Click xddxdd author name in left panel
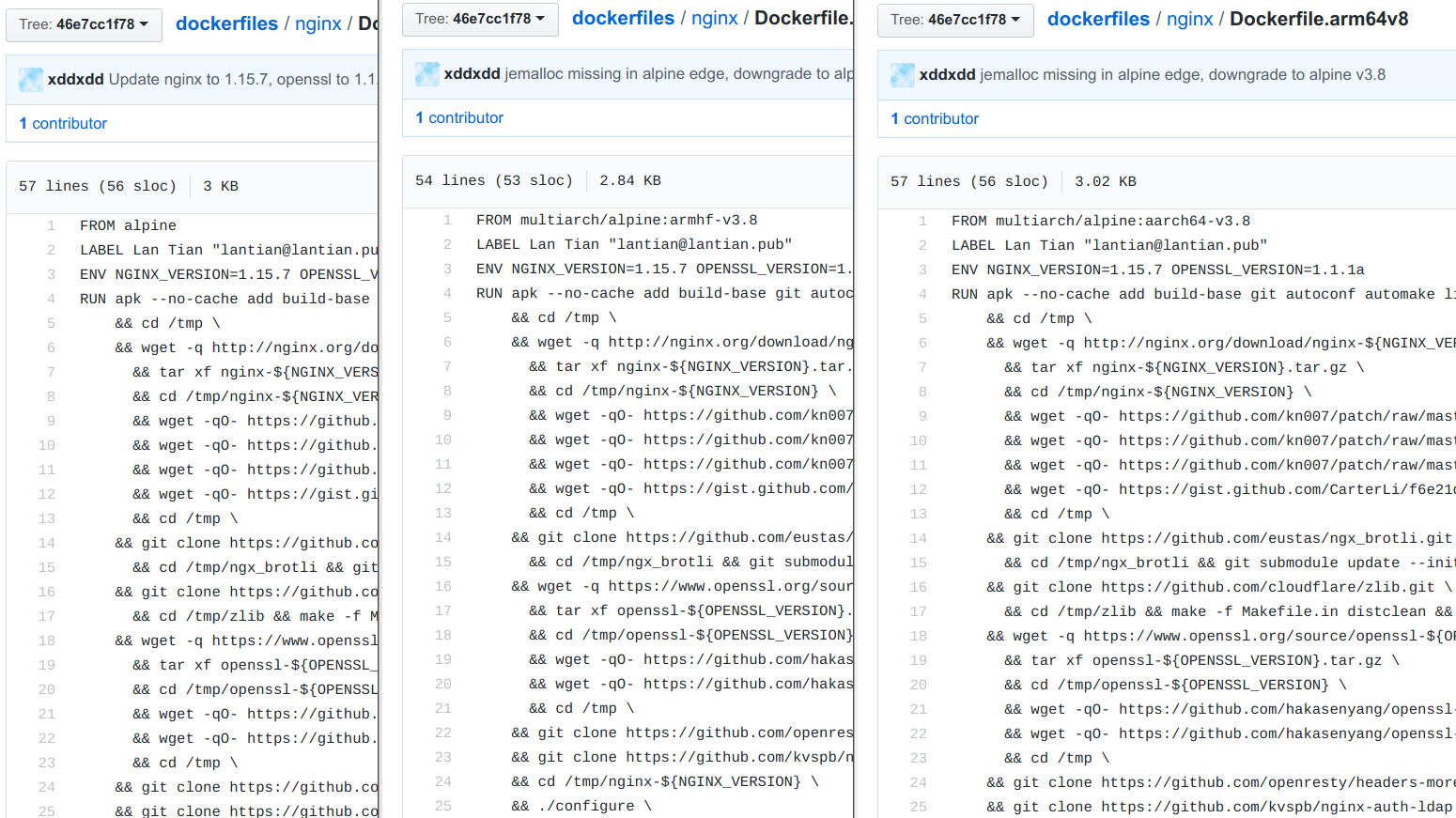 tap(76, 80)
